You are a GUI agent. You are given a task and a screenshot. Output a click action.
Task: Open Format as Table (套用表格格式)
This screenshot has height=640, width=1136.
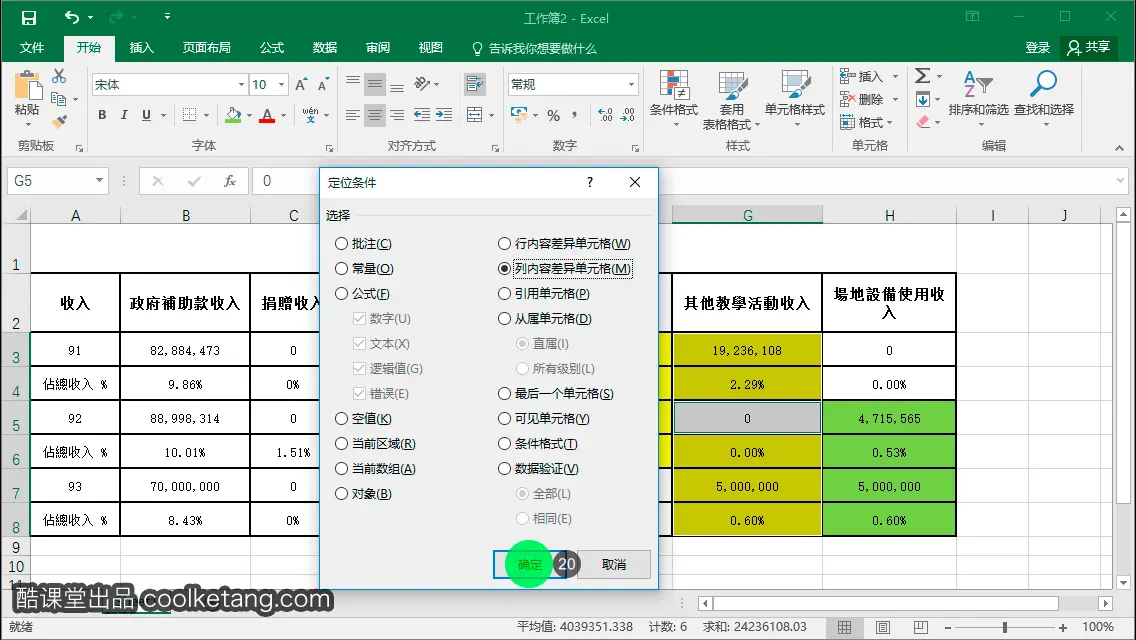(x=732, y=99)
